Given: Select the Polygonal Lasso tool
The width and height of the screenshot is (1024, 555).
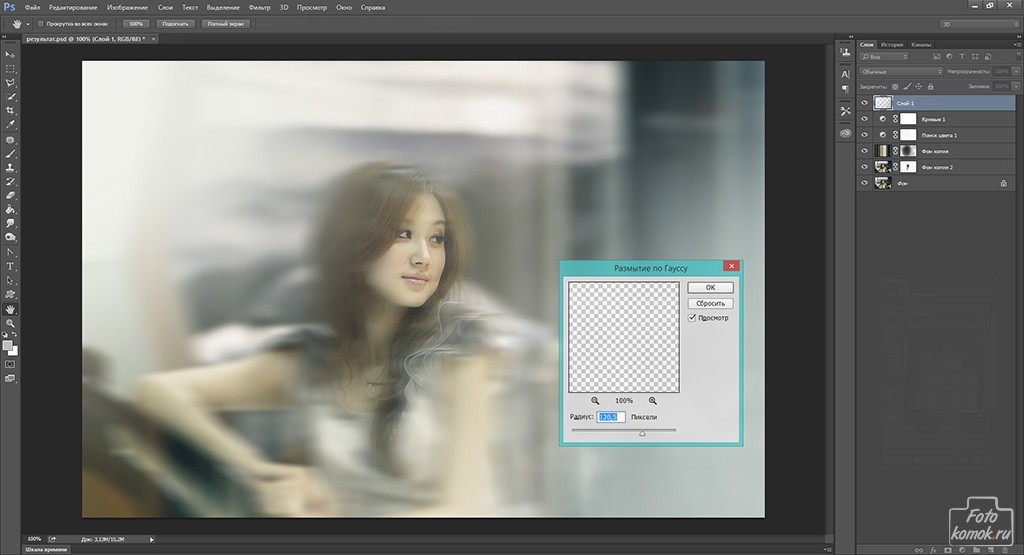Looking at the screenshot, I should (10, 83).
